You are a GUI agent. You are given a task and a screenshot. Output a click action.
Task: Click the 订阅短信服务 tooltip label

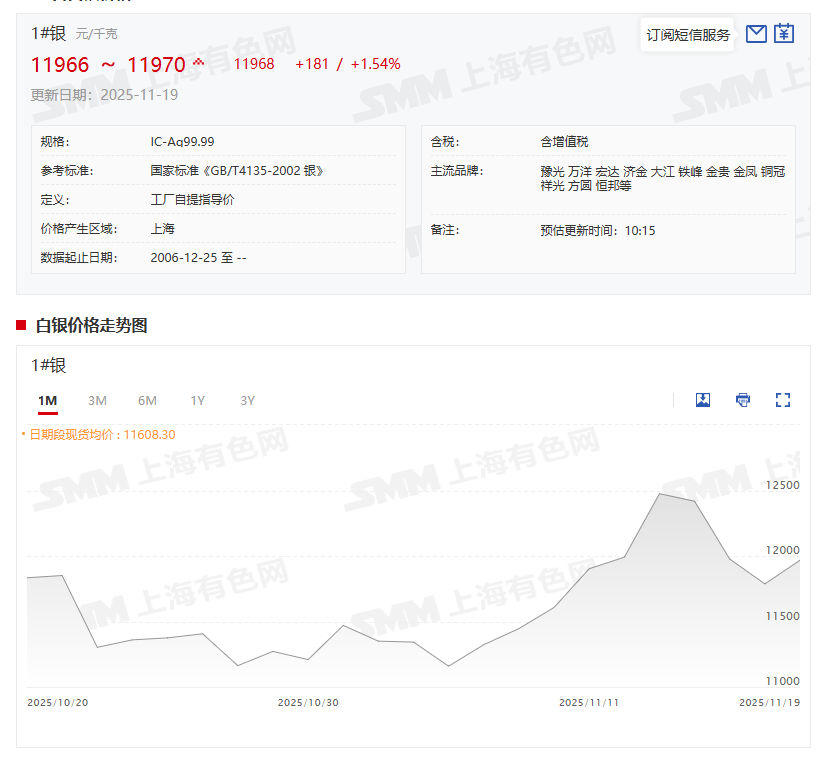point(688,35)
